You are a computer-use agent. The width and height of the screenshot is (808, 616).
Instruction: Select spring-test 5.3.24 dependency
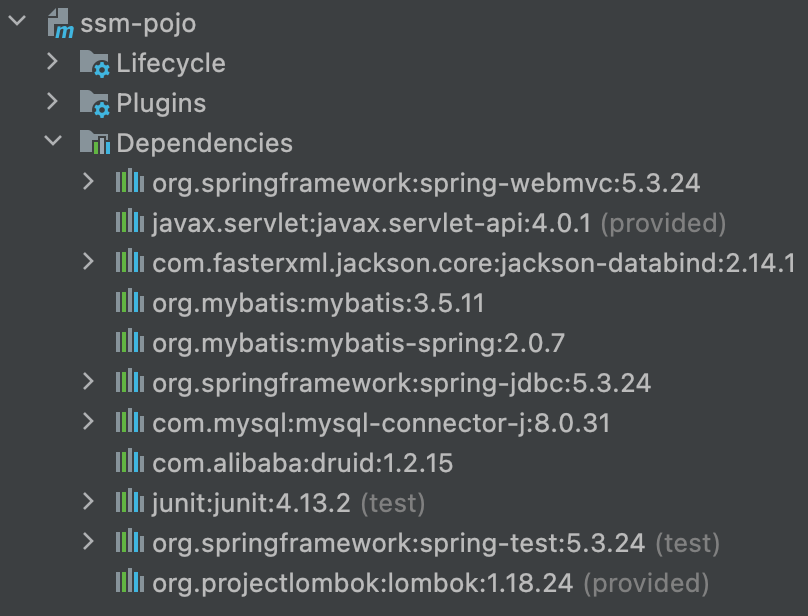[x=398, y=543]
